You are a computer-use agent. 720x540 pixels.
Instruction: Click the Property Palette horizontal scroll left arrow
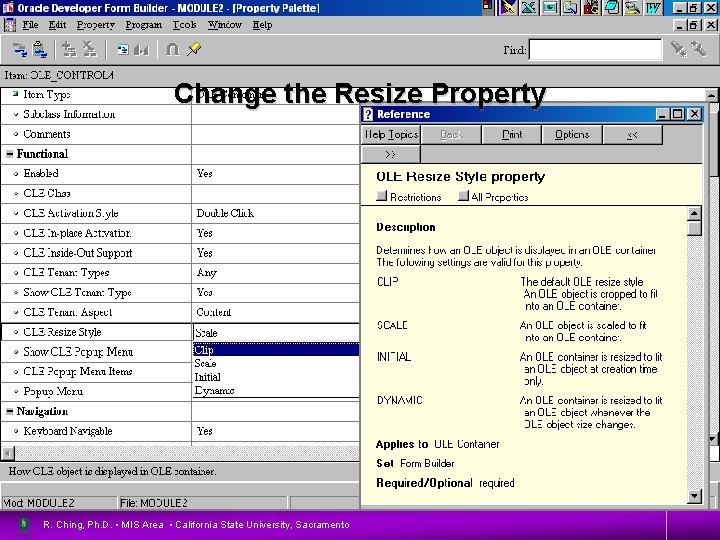click(8, 454)
